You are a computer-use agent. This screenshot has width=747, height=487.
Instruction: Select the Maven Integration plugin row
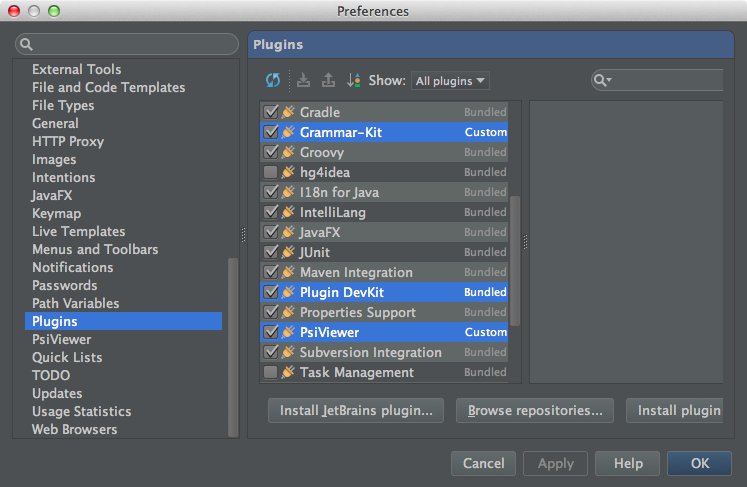point(384,272)
